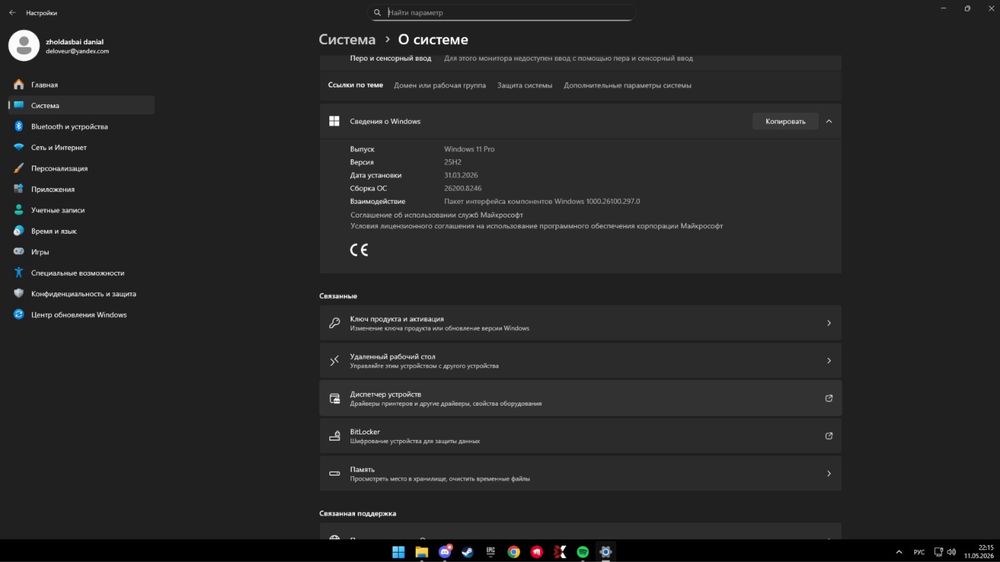Open Приложения settings
This screenshot has height=562, width=1000.
pyautogui.click(x=81, y=189)
